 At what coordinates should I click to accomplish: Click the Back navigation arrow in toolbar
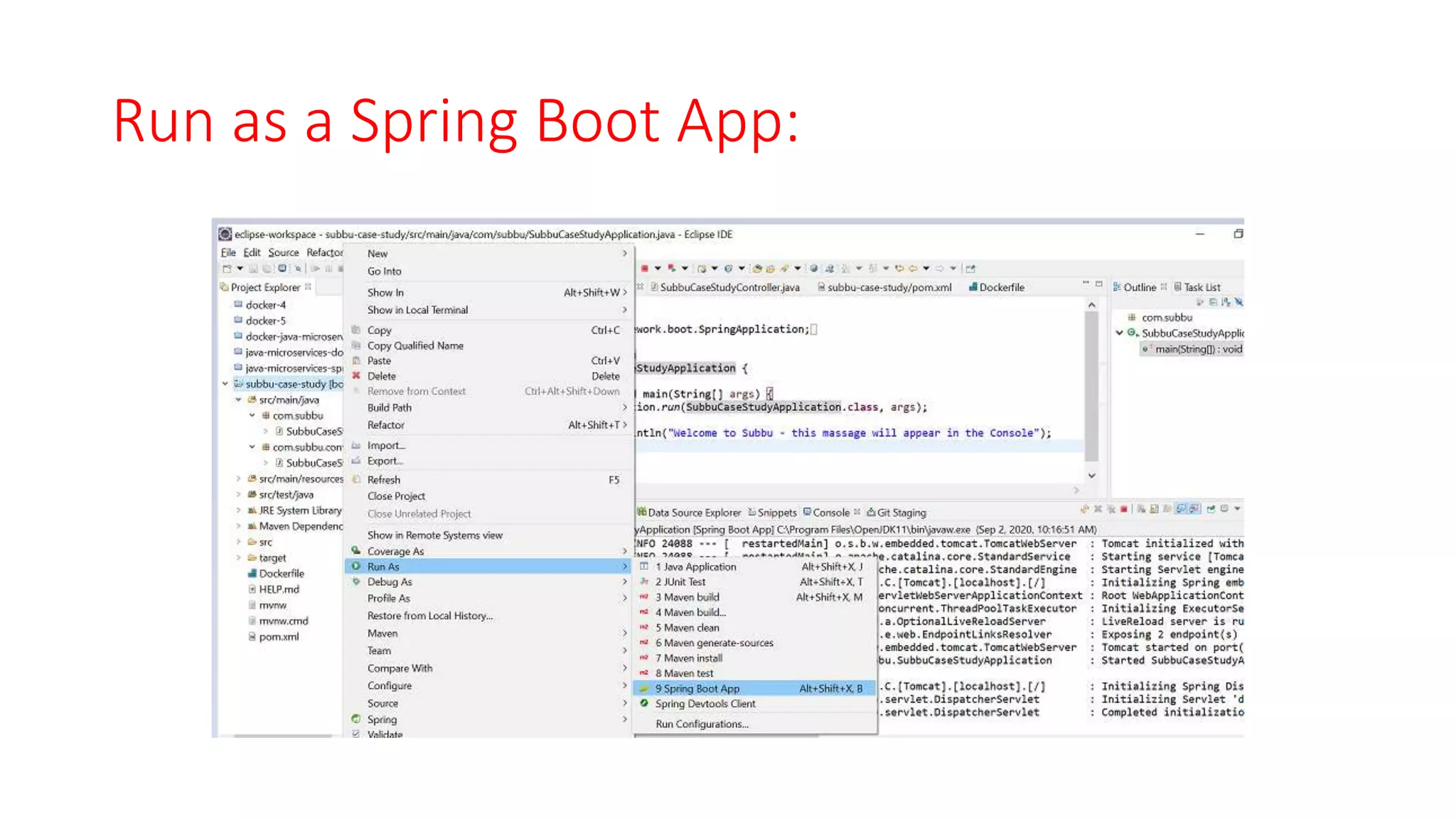[x=913, y=269]
